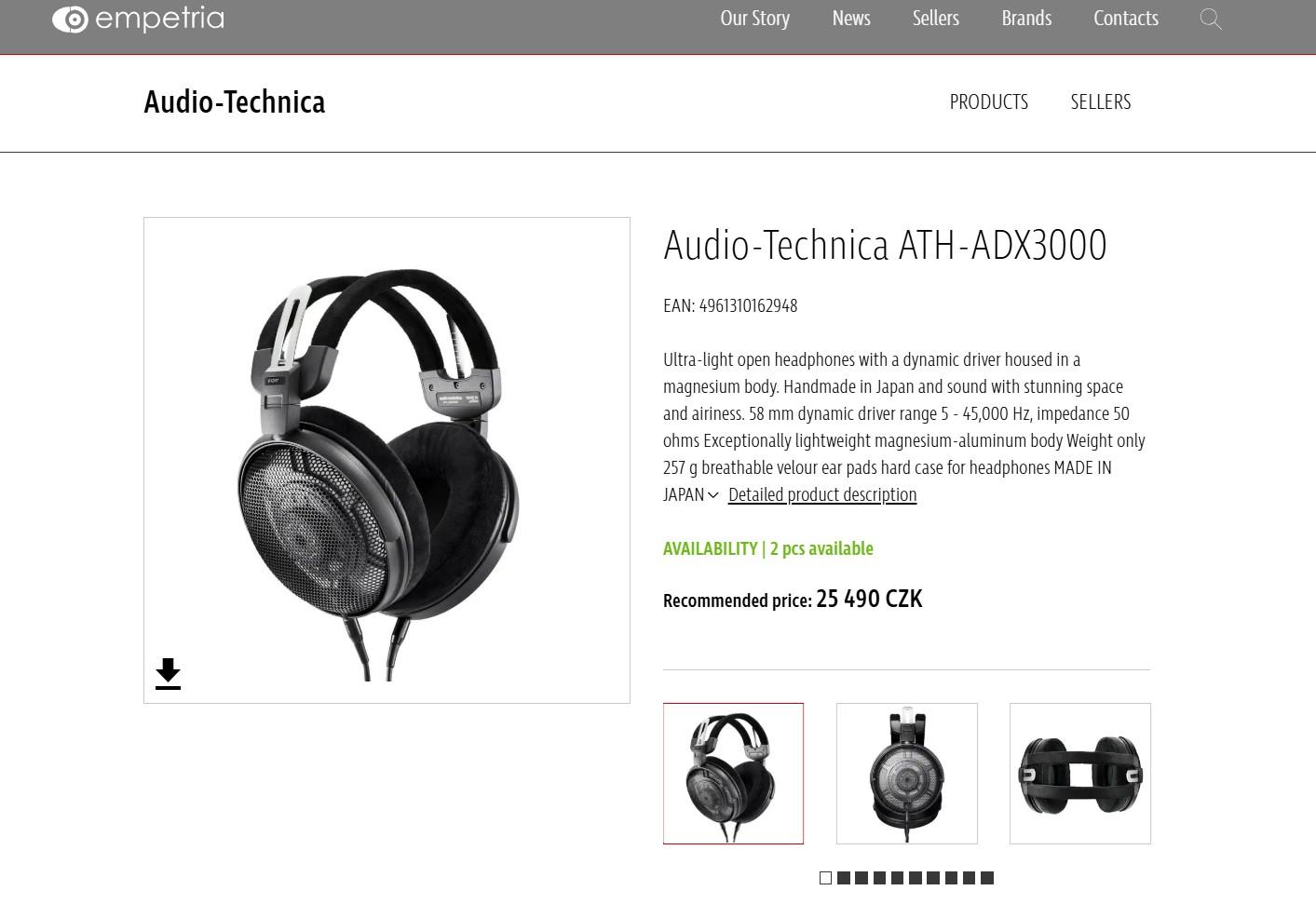Screen dimensions: 1316x904
Task: Select the first gallery pagination dot
Action: (x=825, y=878)
